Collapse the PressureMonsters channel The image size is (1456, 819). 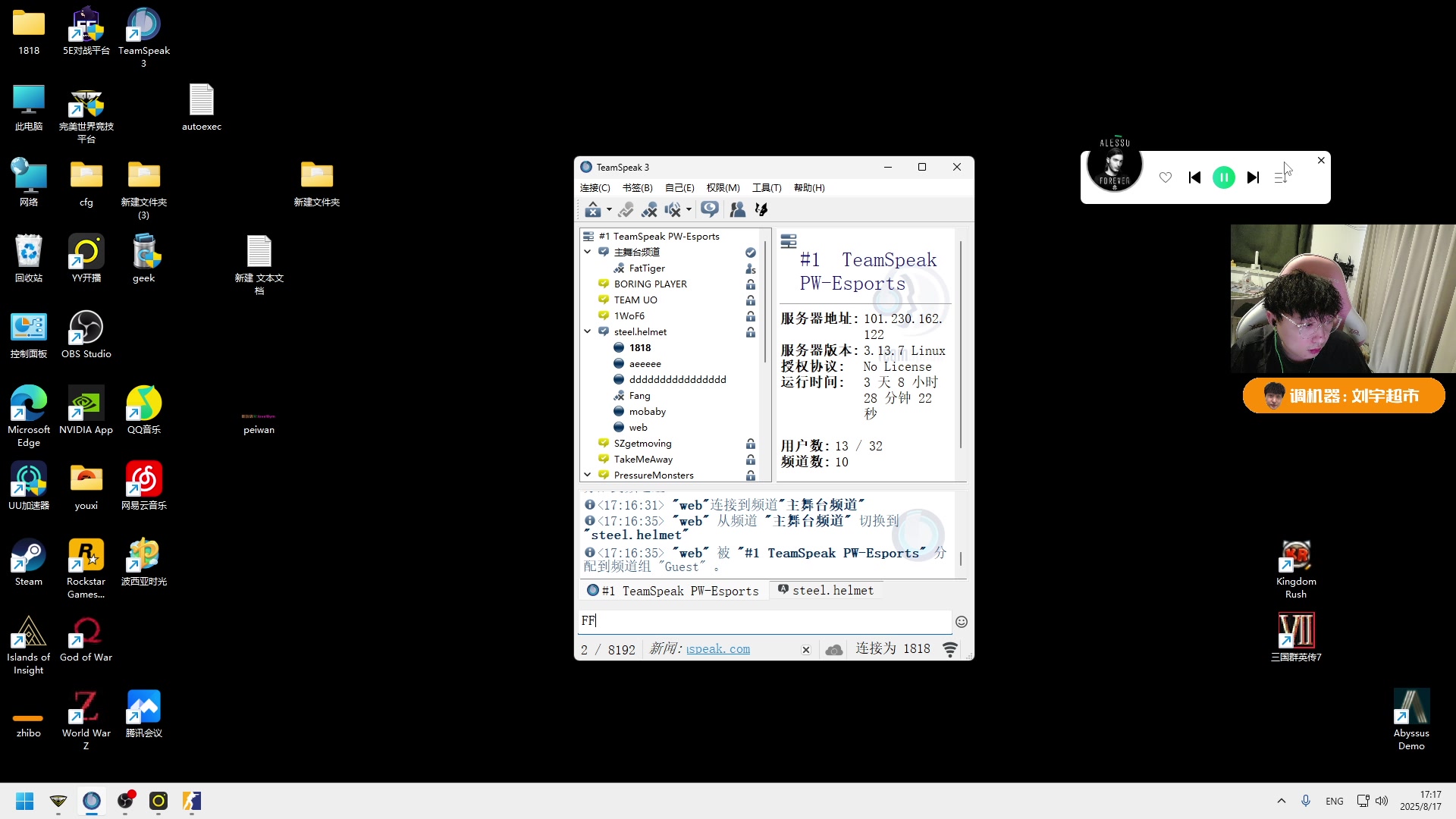coord(588,475)
